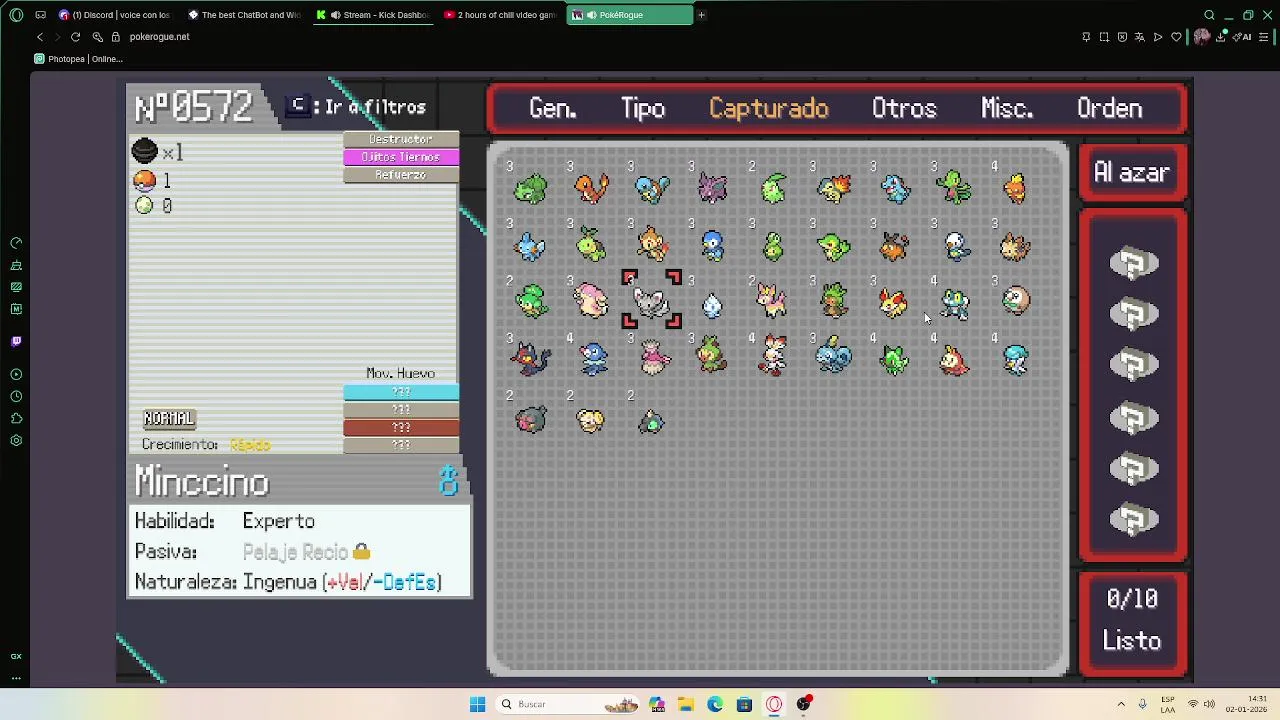
Task: Toggle Minccino's gender symbol
Action: point(448,481)
